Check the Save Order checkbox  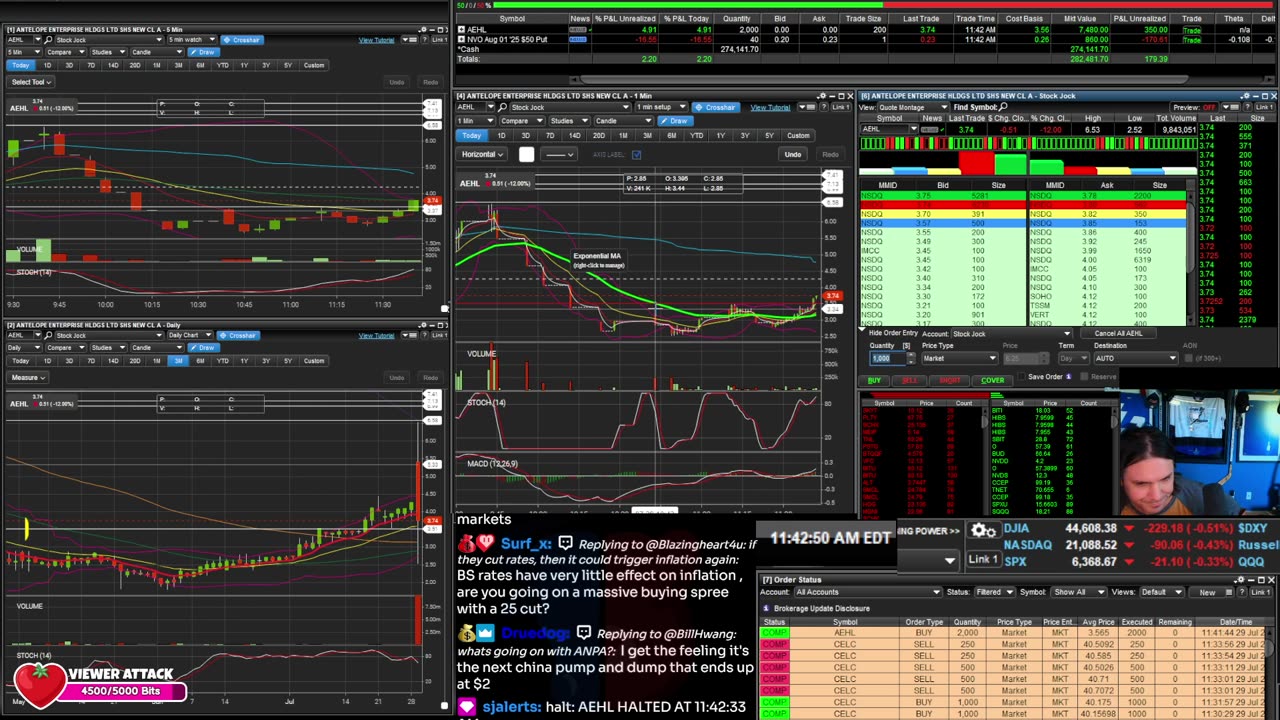click(x=1022, y=377)
